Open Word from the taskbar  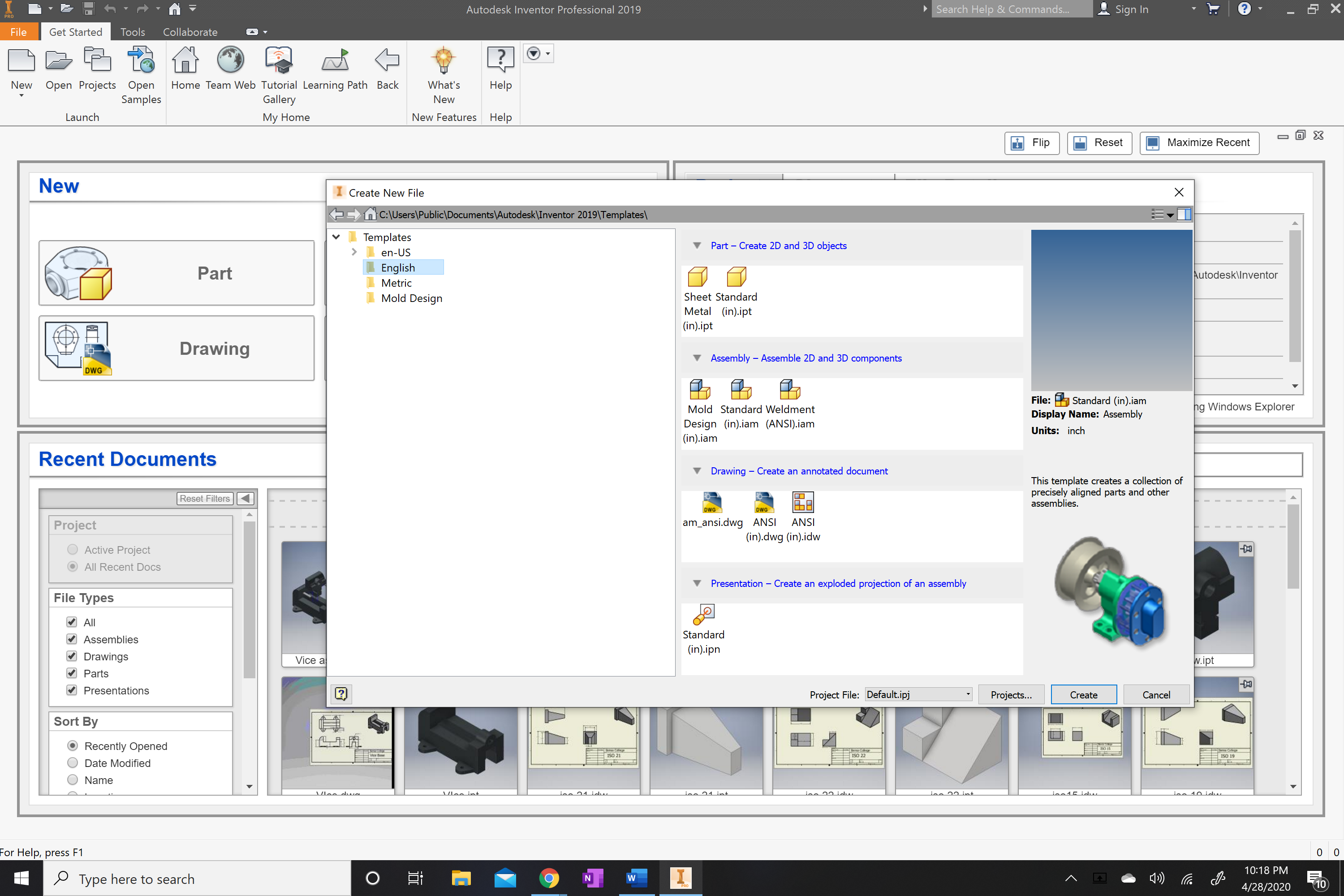[636, 878]
